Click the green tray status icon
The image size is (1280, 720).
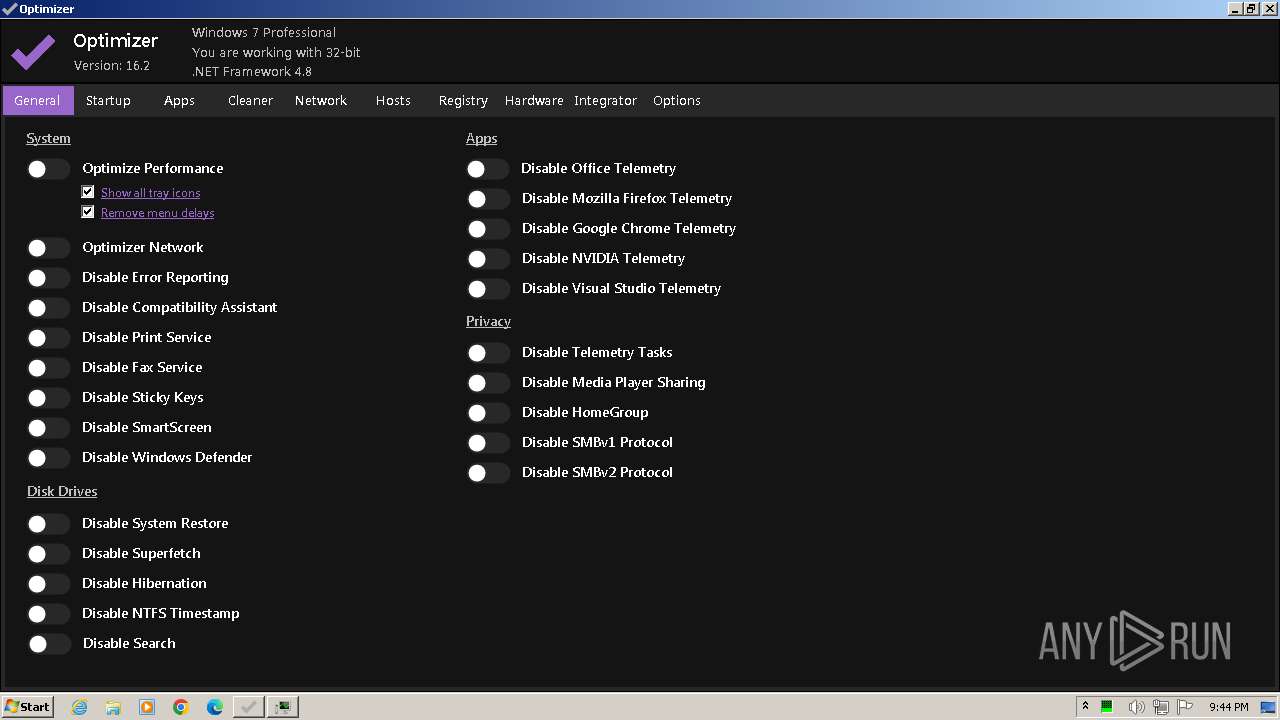(x=1107, y=707)
